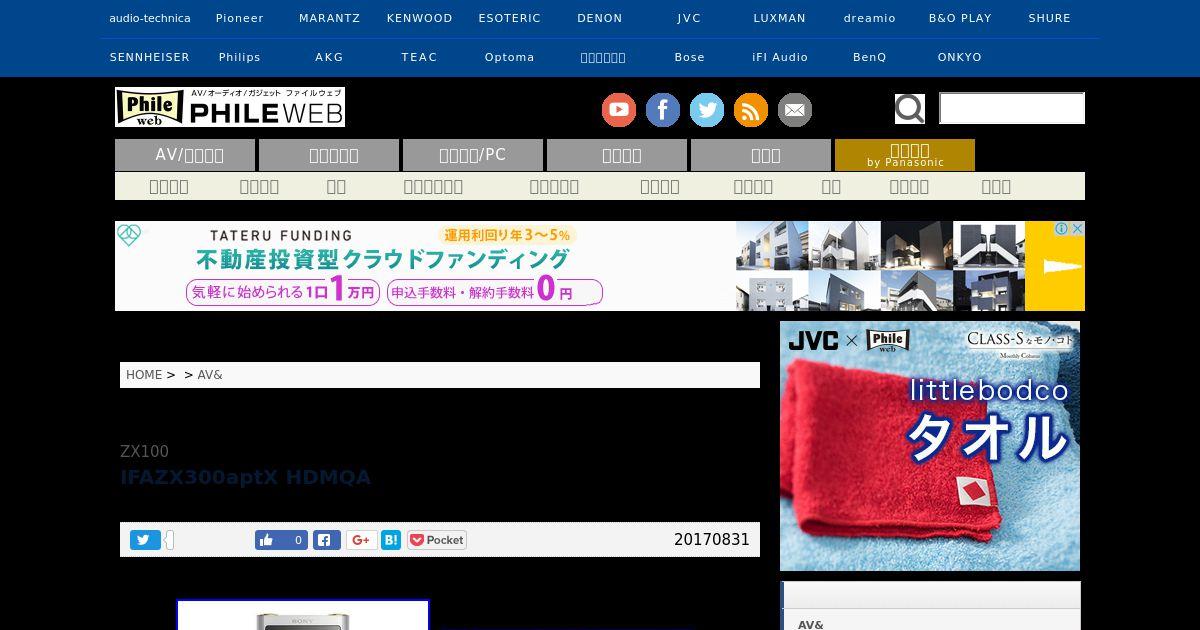Select the 'by Panasonic' gold tab
Image resolution: width=1200 pixels, height=630 pixels.
click(905, 155)
